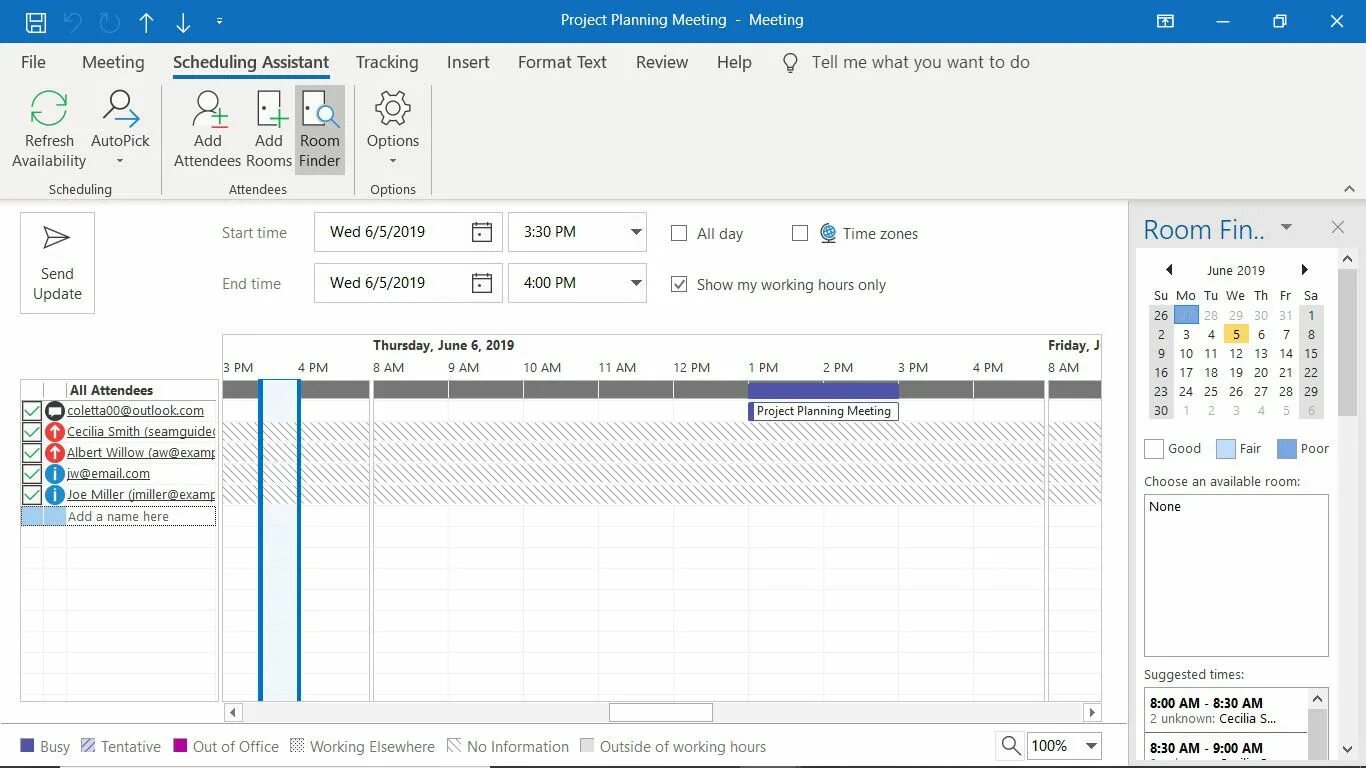Select the Project Planning Meeting block
Image resolution: width=1366 pixels, height=768 pixels.
823,411
